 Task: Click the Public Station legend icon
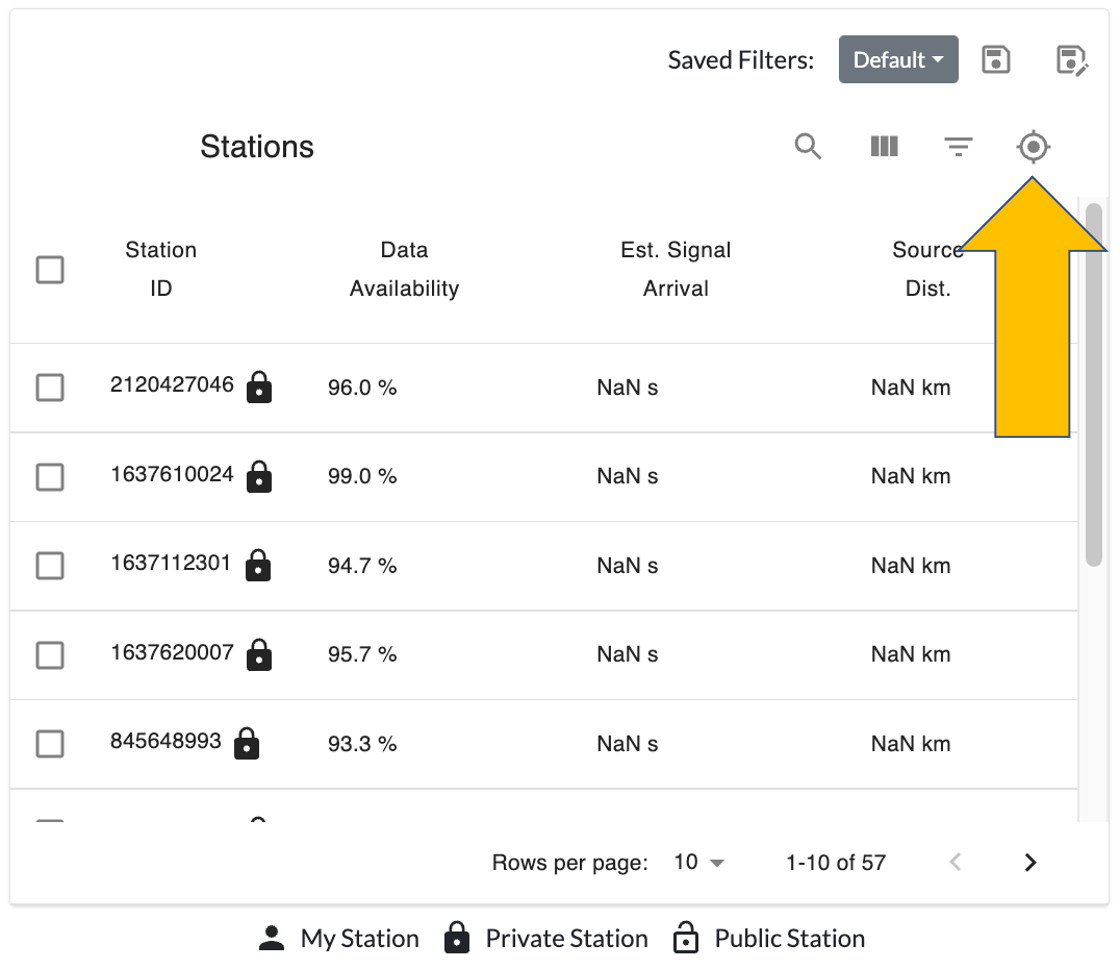point(685,939)
